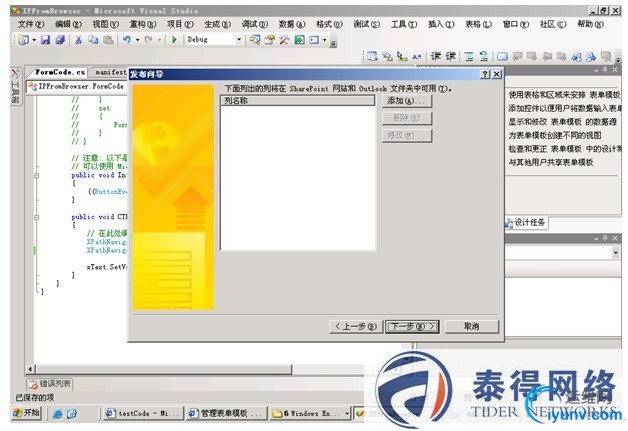Viewport: 628px width, 431px height.
Task: Switch to the FormCode.cs tab
Action: click(59, 72)
